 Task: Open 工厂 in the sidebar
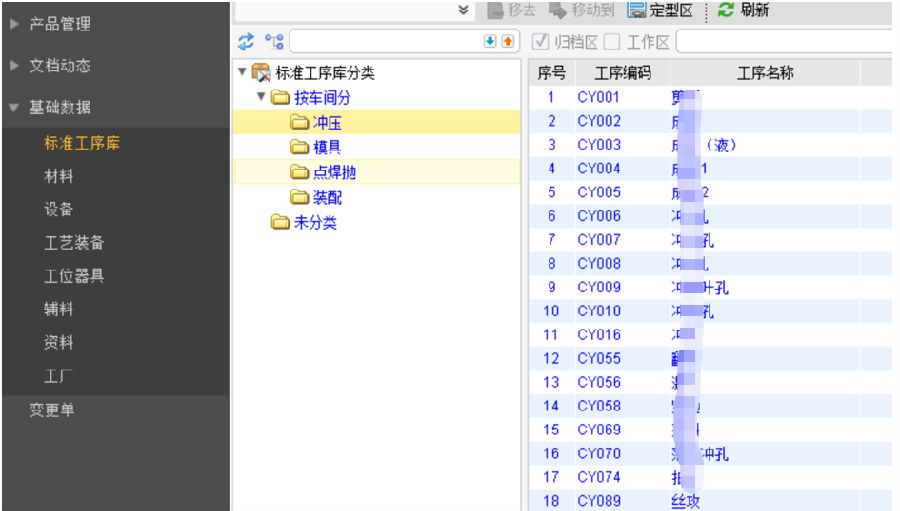click(59, 376)
